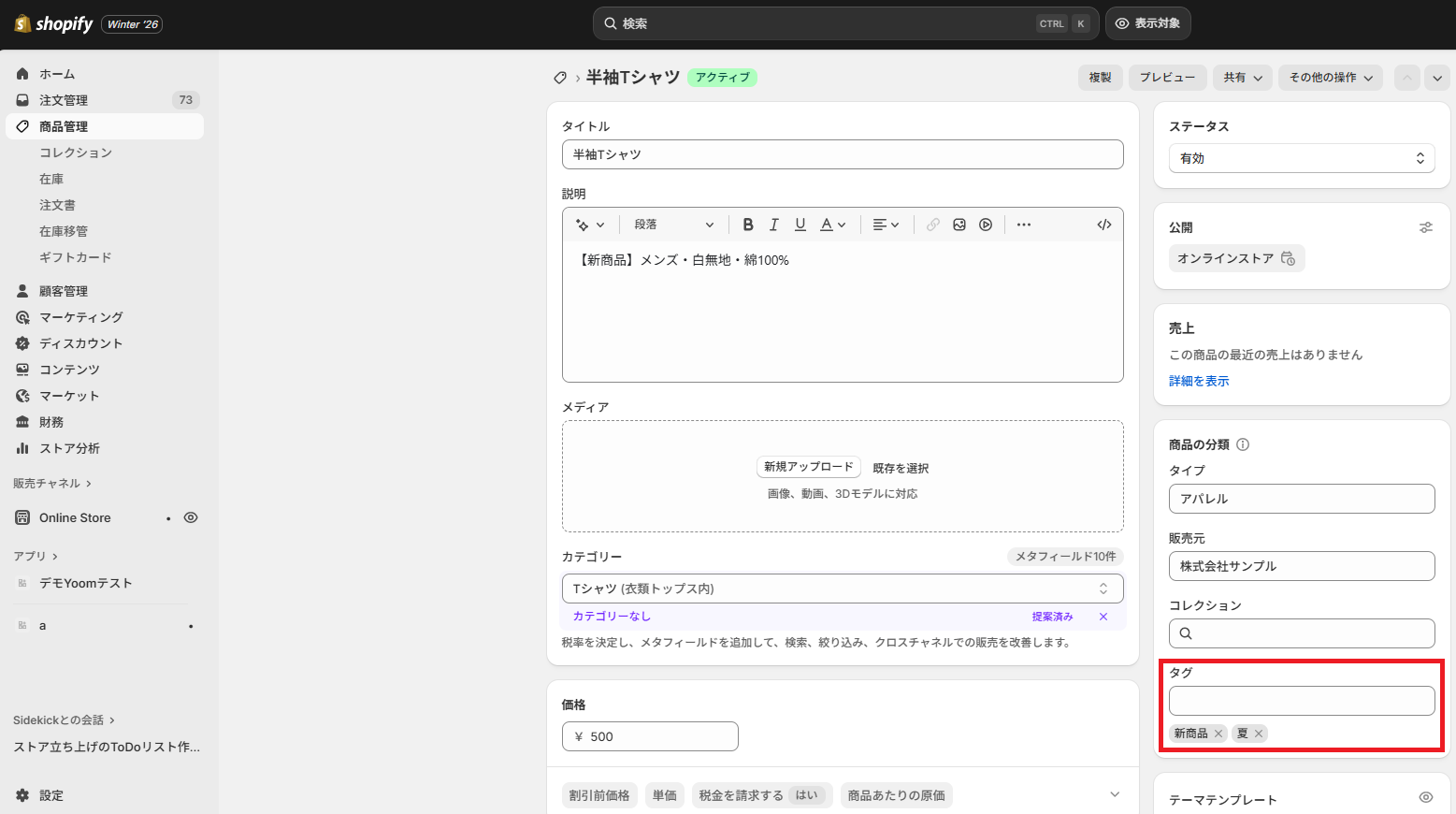Open the その他の操作 dropdown
Image resolution: width=1456 pixels, height=814 pixels.
pos(1330,78)
